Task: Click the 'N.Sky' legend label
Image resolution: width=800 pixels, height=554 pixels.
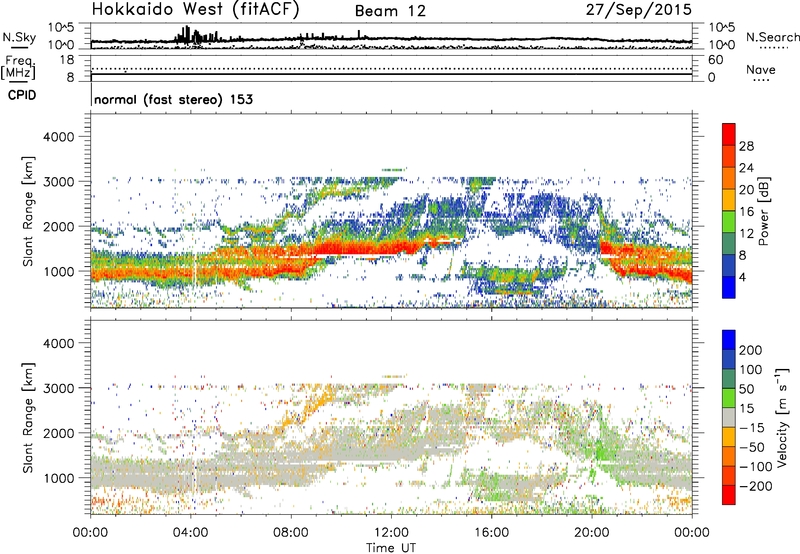Action: click(19, 37)
